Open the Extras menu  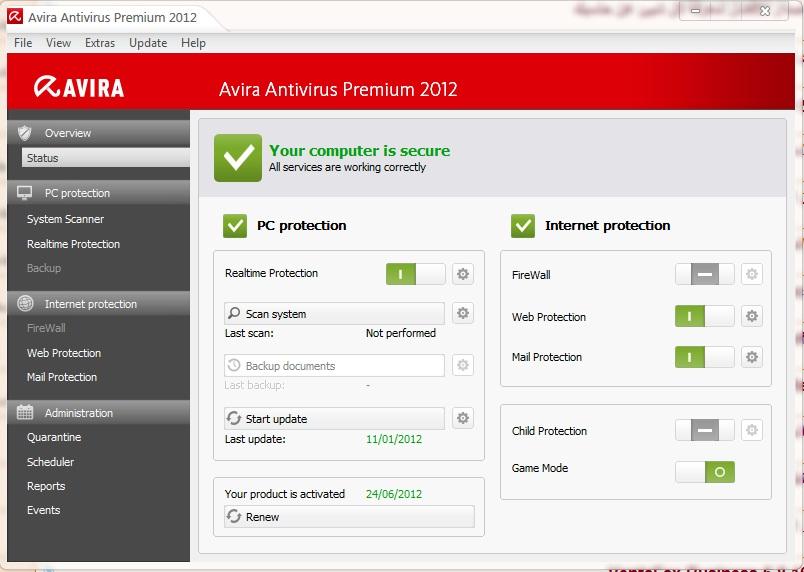pyautogui.click(x=100, y=43)
